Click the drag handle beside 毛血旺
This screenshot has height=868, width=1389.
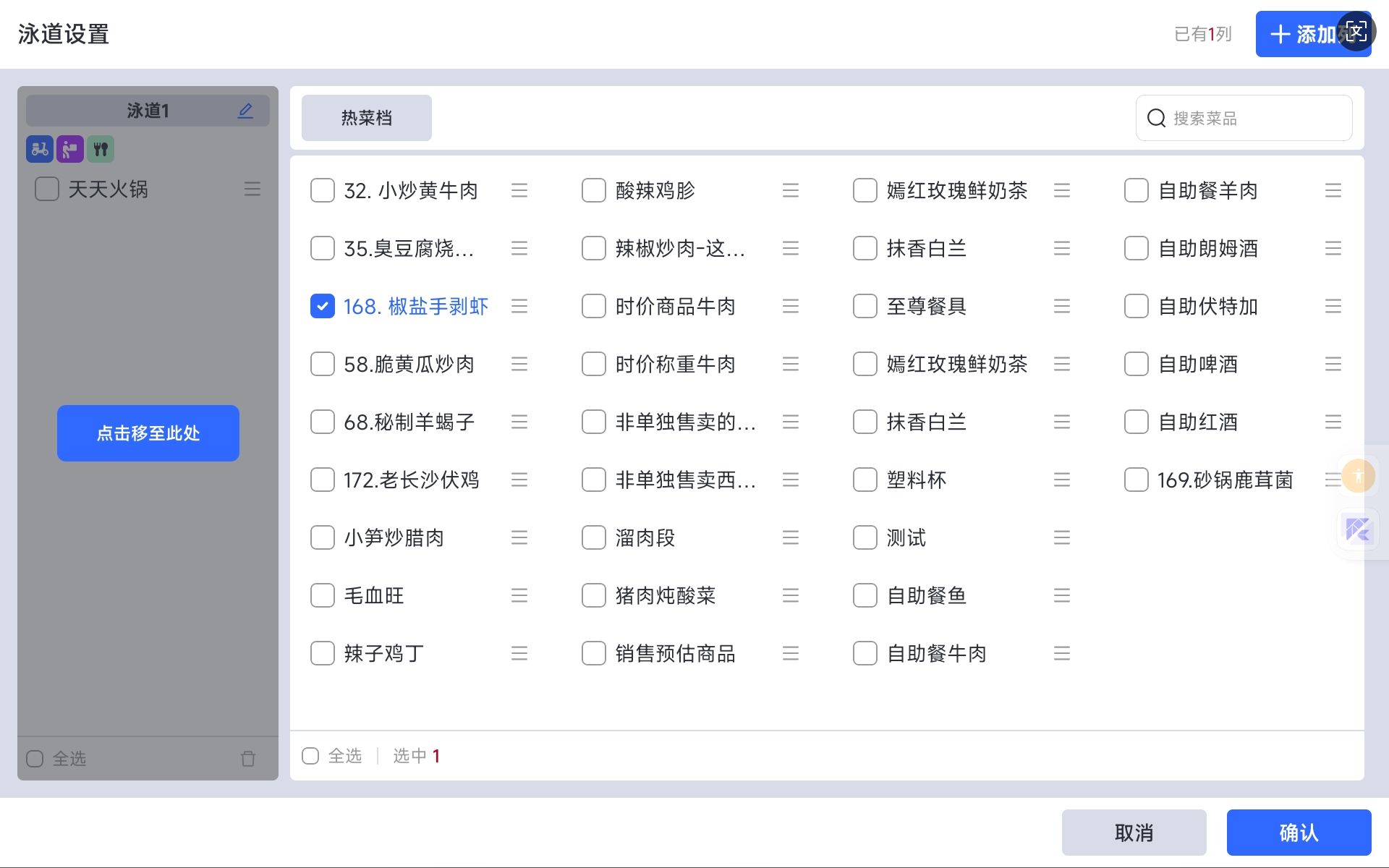point(519,595)
